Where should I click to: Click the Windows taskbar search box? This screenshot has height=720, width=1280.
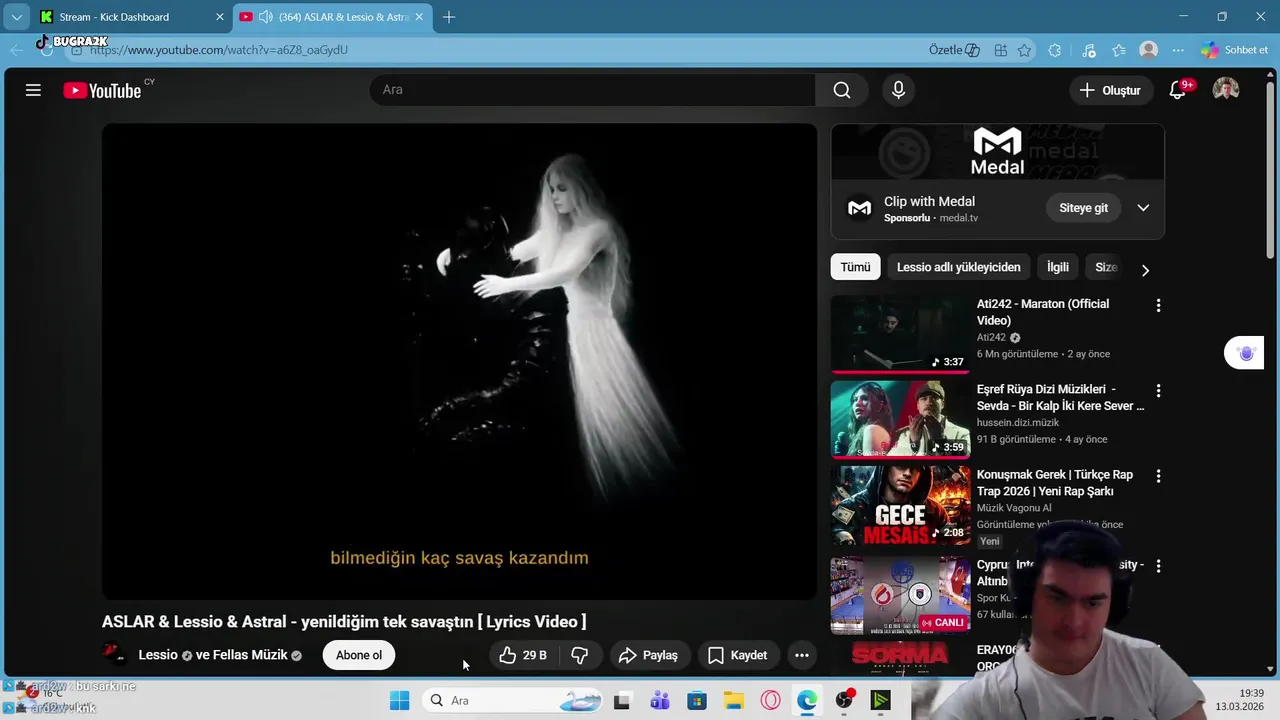coord(512,700)
